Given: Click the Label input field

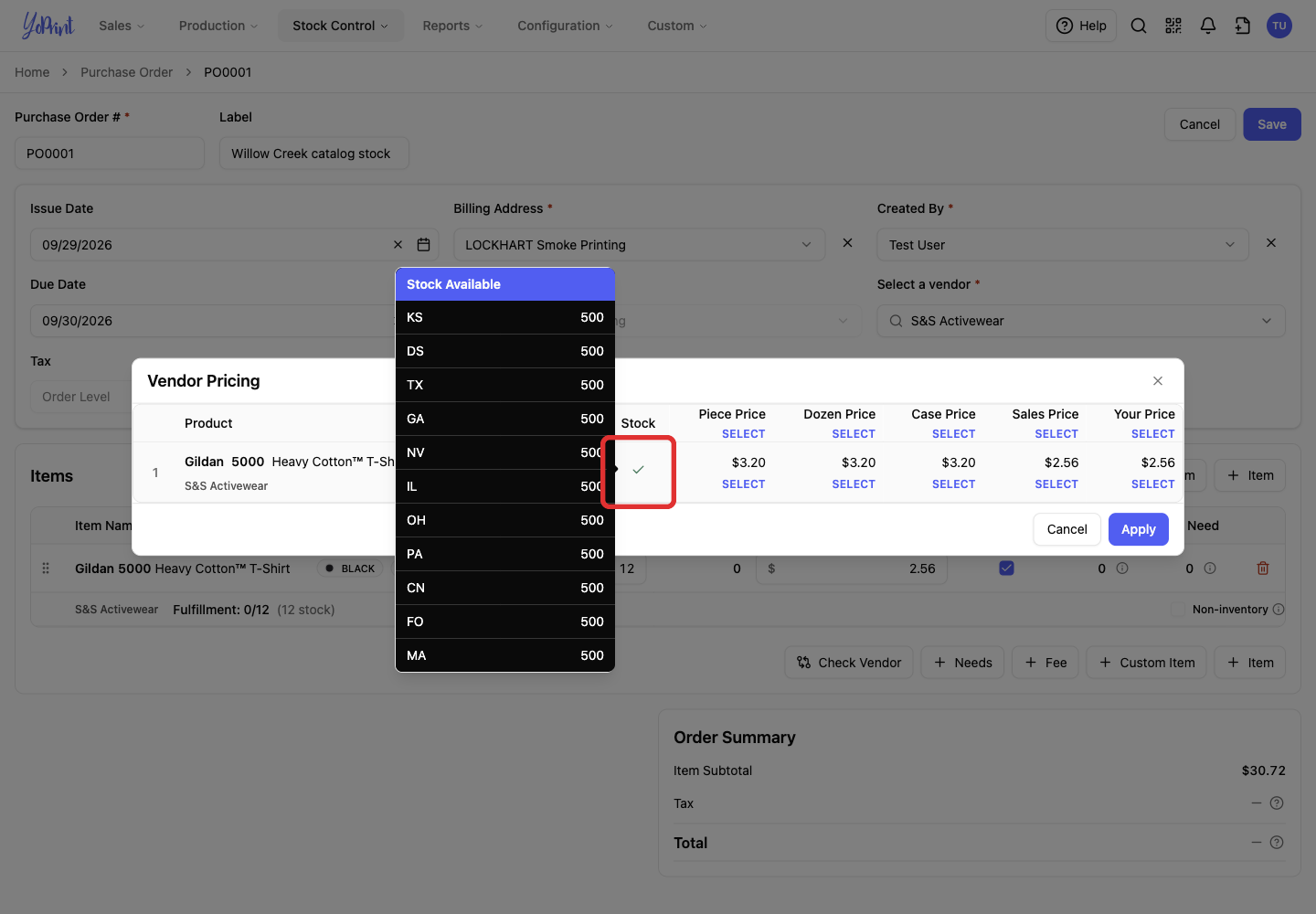Looking at the screenshot, I should [314, 154].
